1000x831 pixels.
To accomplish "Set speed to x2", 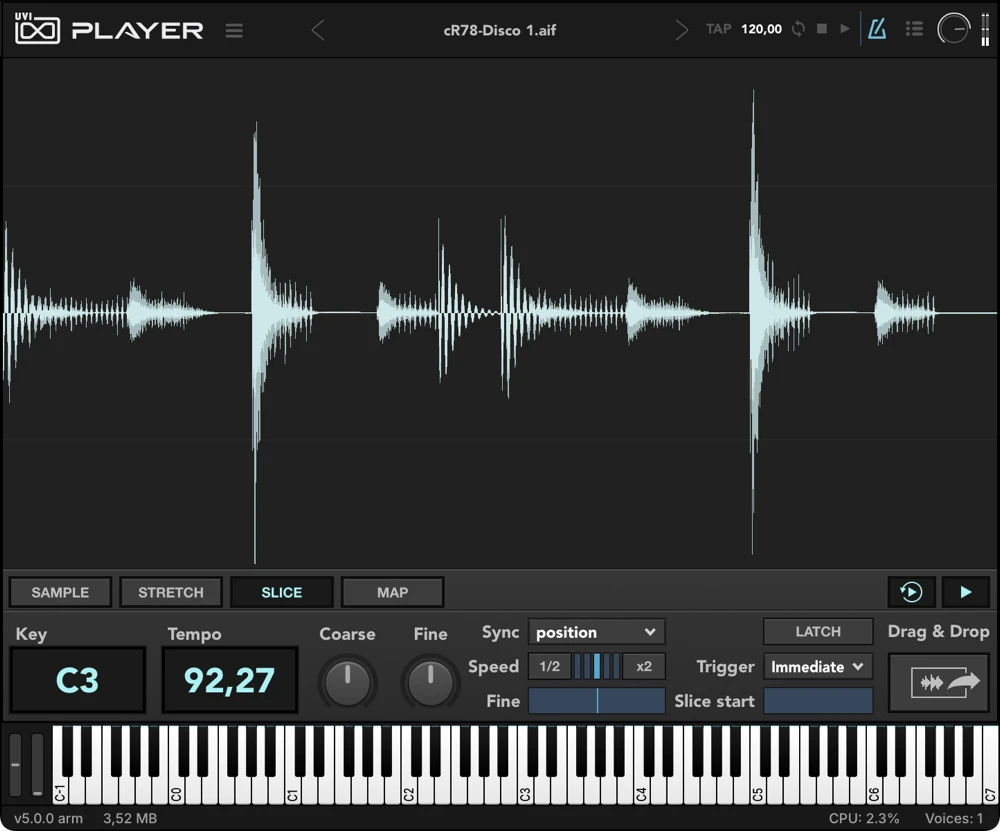I will (x=643, y=666).
